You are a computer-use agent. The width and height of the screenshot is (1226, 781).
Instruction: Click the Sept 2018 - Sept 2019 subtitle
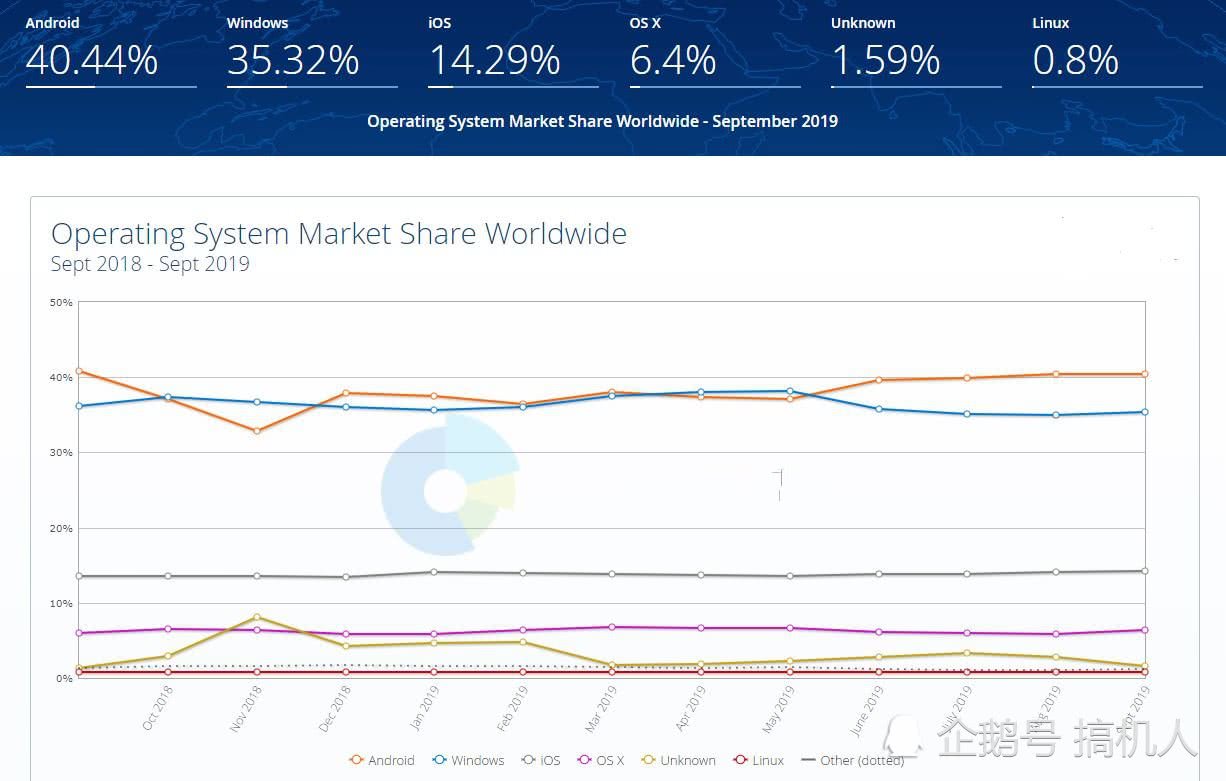150,265
